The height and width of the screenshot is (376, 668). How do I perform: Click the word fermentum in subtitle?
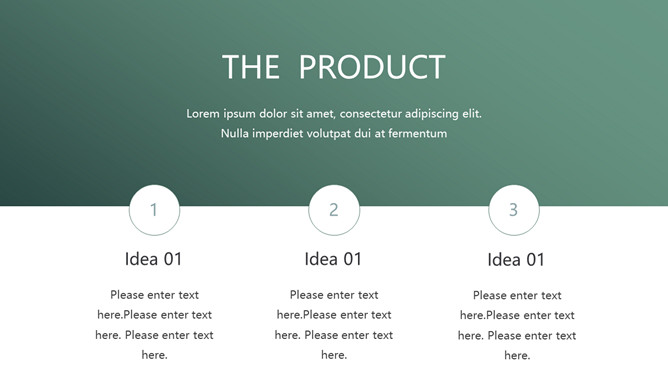coord(418,133)
